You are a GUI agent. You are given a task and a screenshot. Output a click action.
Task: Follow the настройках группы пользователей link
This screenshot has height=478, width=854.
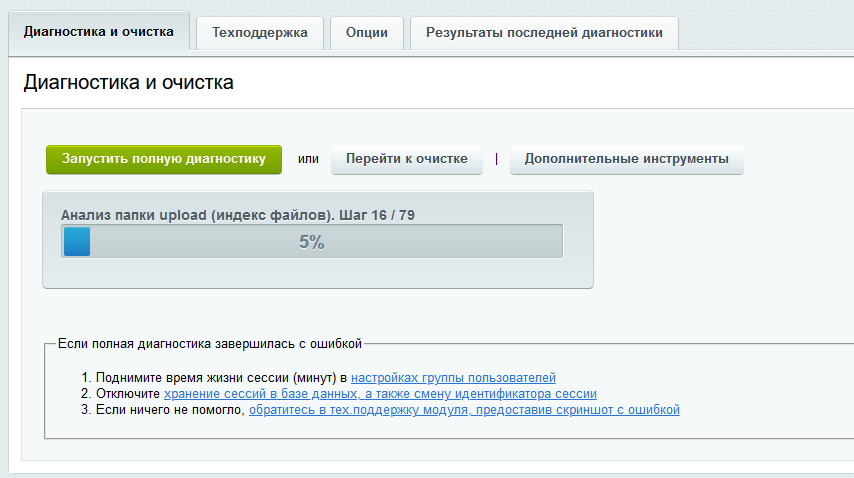[x=453, y=378]
